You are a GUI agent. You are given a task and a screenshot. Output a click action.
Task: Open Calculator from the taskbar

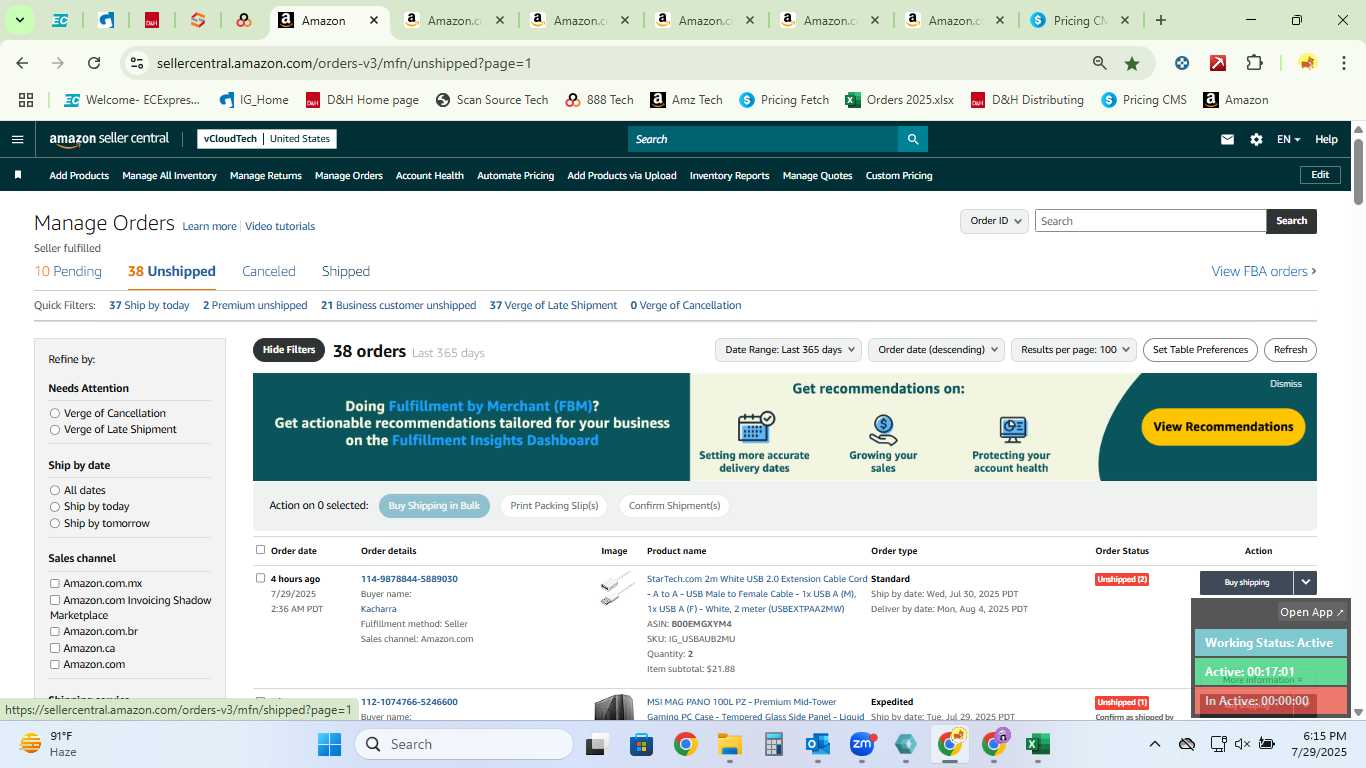coord(773,744)
